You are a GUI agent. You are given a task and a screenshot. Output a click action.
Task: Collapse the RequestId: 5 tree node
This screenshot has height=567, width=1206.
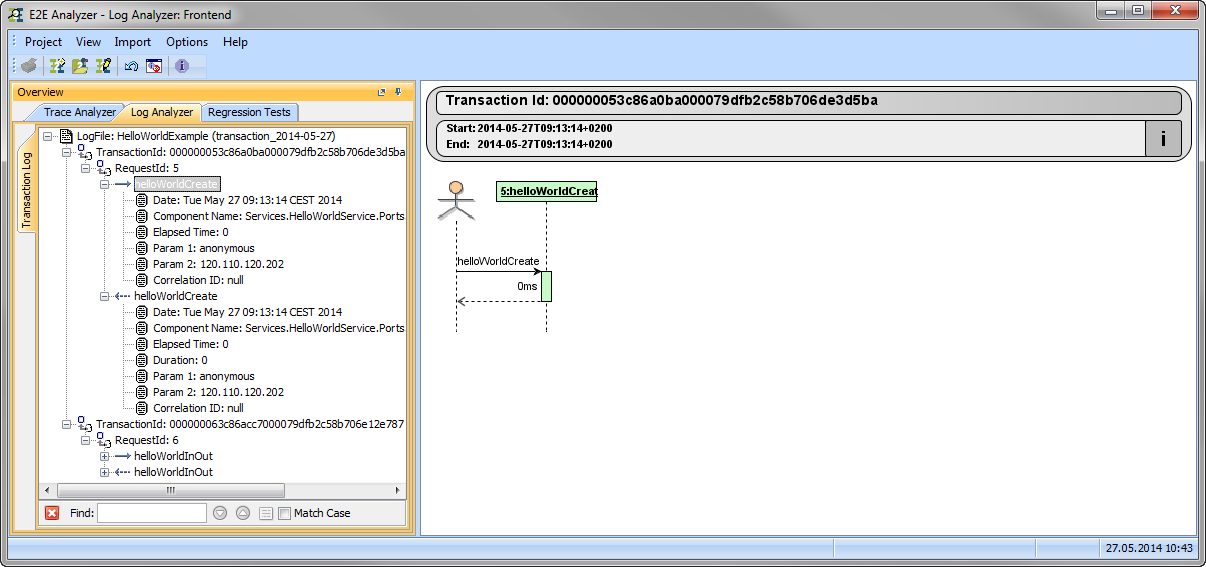(x=86, y=168)
